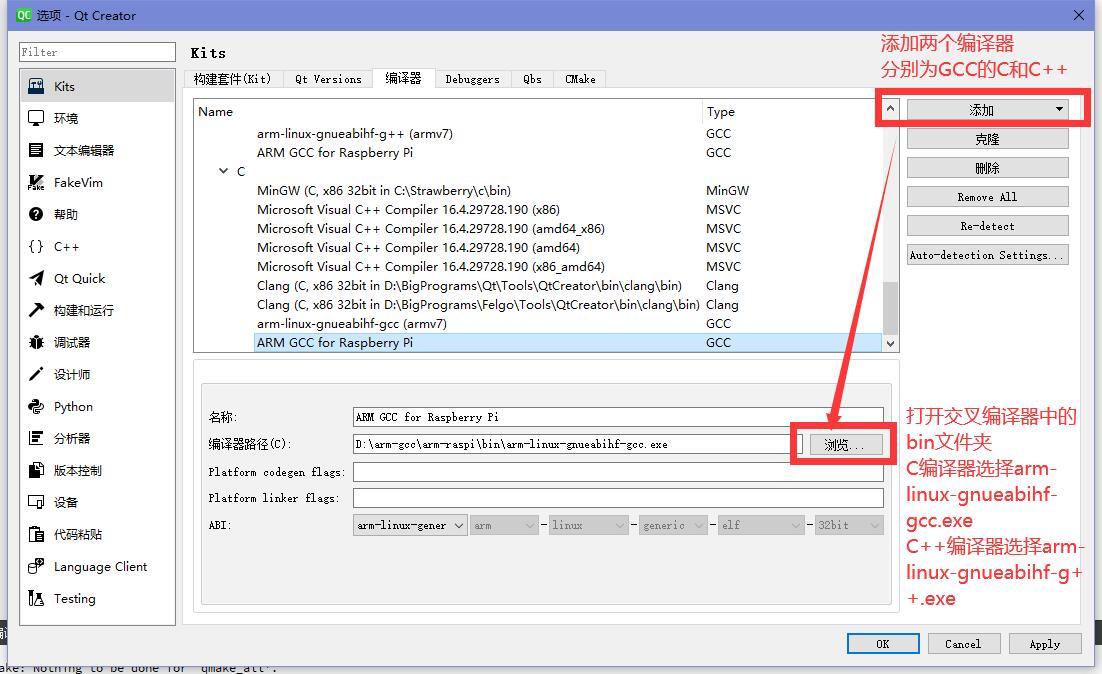Open the 帮助 settings category
1102x674 pixels.
[x=97, y=214]
